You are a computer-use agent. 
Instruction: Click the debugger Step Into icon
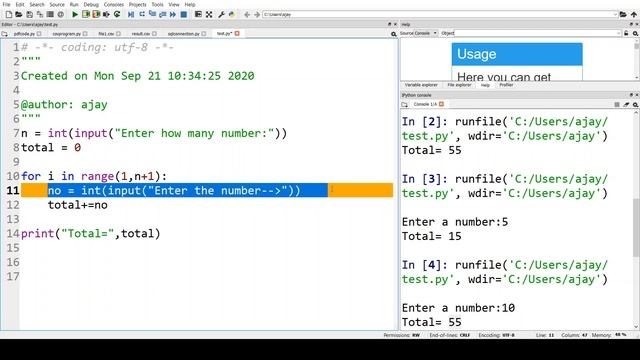[152, 15]
